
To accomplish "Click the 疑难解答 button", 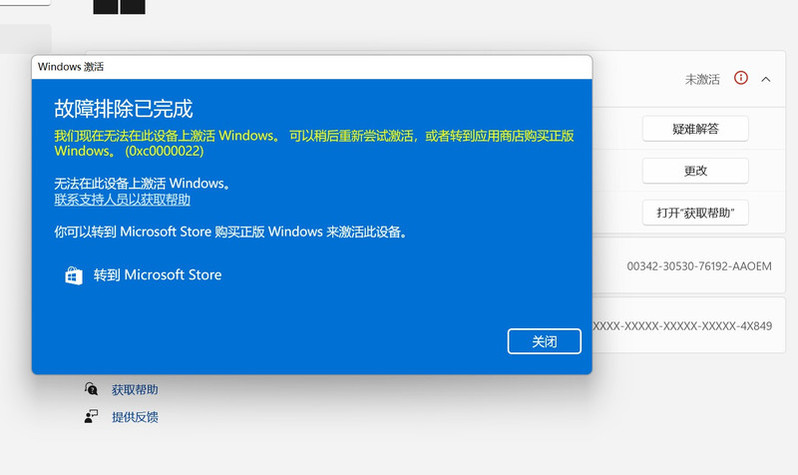I will 695,128.
